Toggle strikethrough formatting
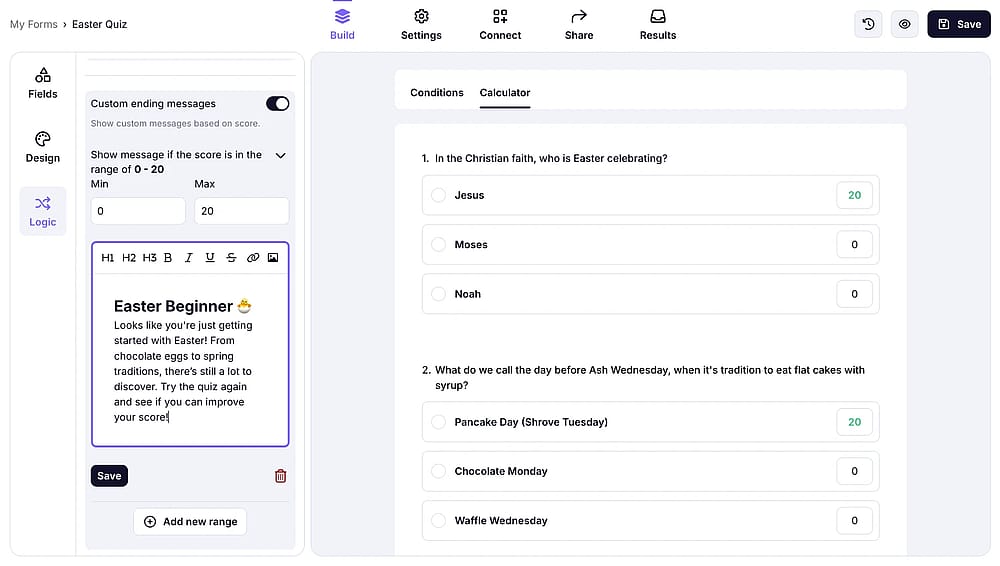The height and width of the screenshot is (566, 1000). pyautogui.click(x=231, y=258)
